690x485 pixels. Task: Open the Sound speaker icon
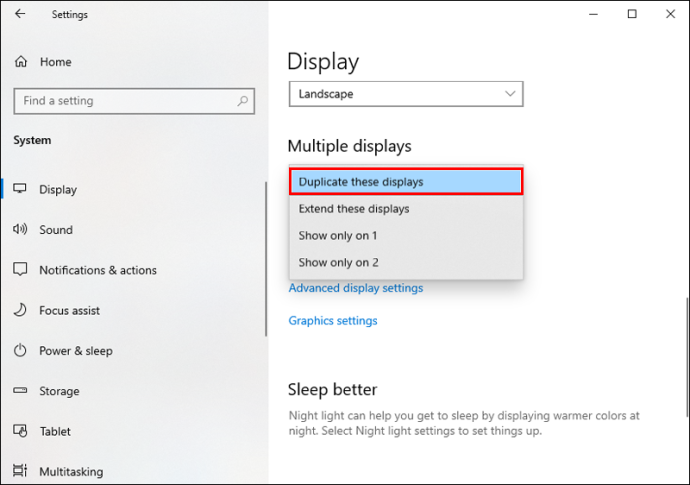(20, 229)
